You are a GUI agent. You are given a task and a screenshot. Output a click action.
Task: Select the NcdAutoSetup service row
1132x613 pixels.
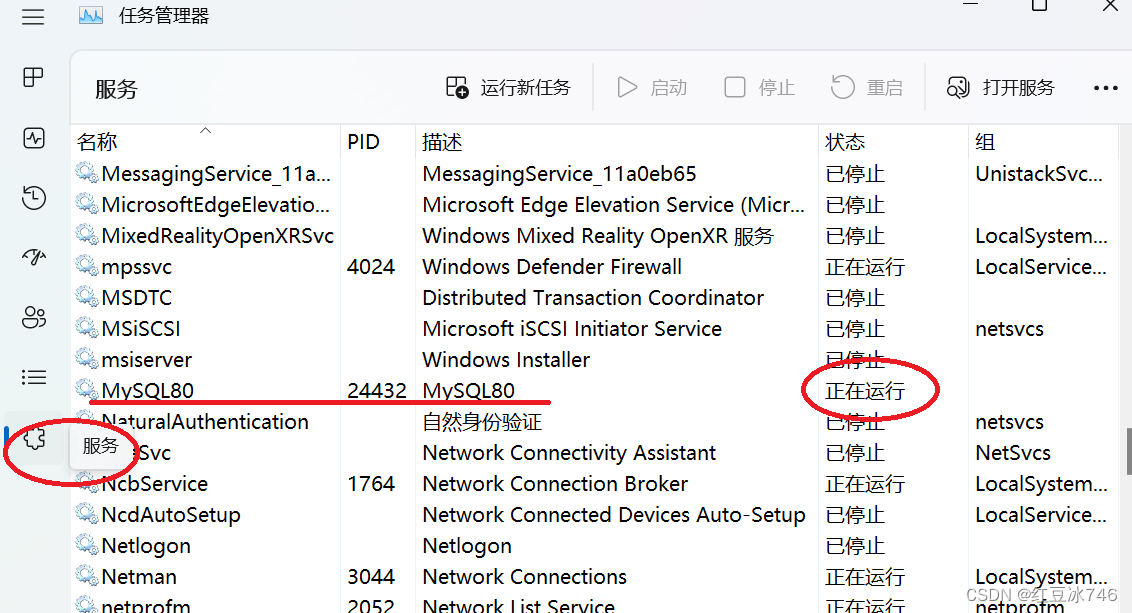click(593, 515)
